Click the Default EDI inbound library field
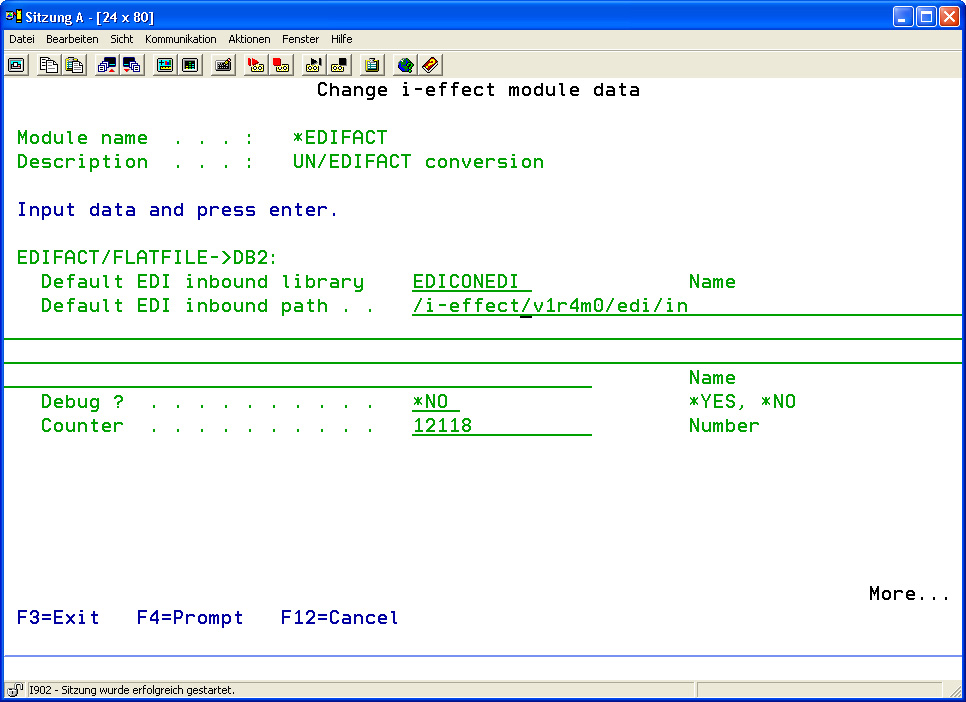The height and width of the screenshot is (702, 966). [471, 282]
